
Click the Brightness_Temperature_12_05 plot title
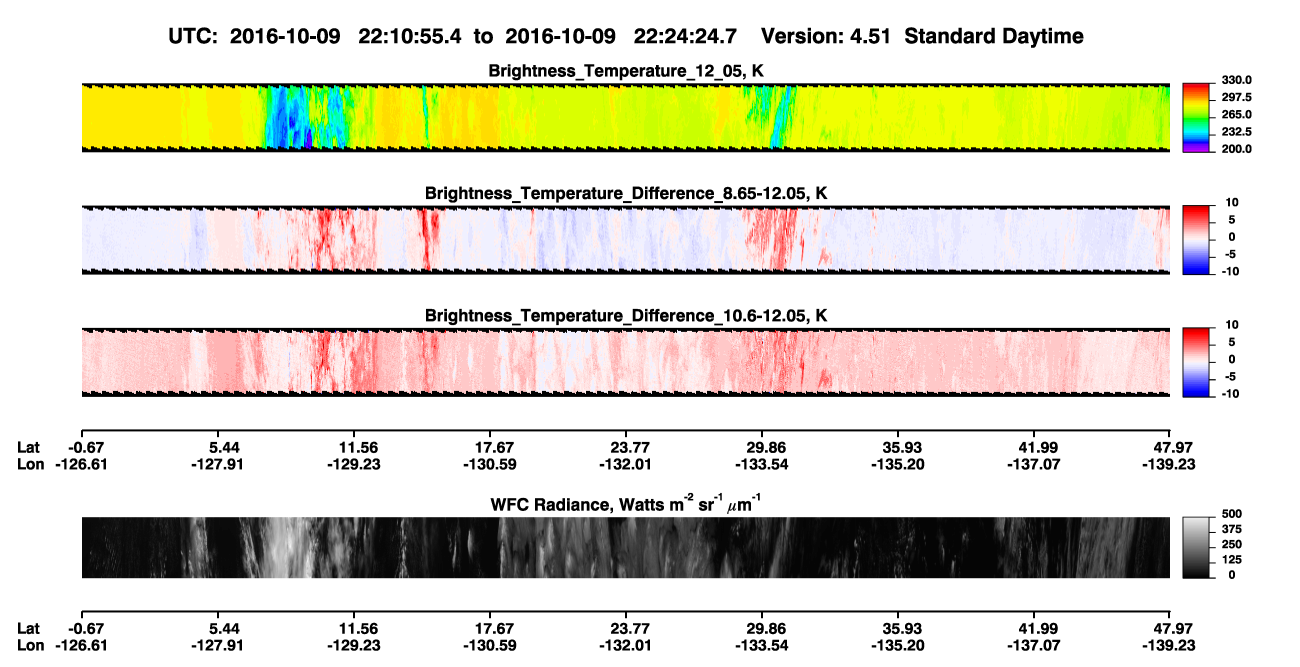(x=624, y=71)
